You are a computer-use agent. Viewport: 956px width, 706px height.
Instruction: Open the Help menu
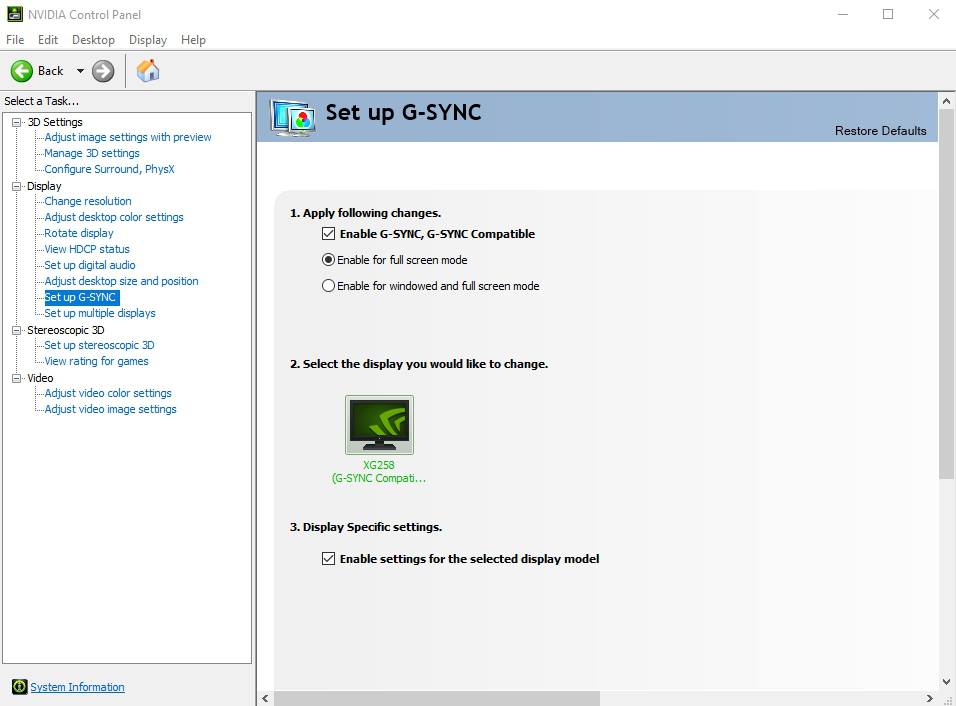click(193, 40)
